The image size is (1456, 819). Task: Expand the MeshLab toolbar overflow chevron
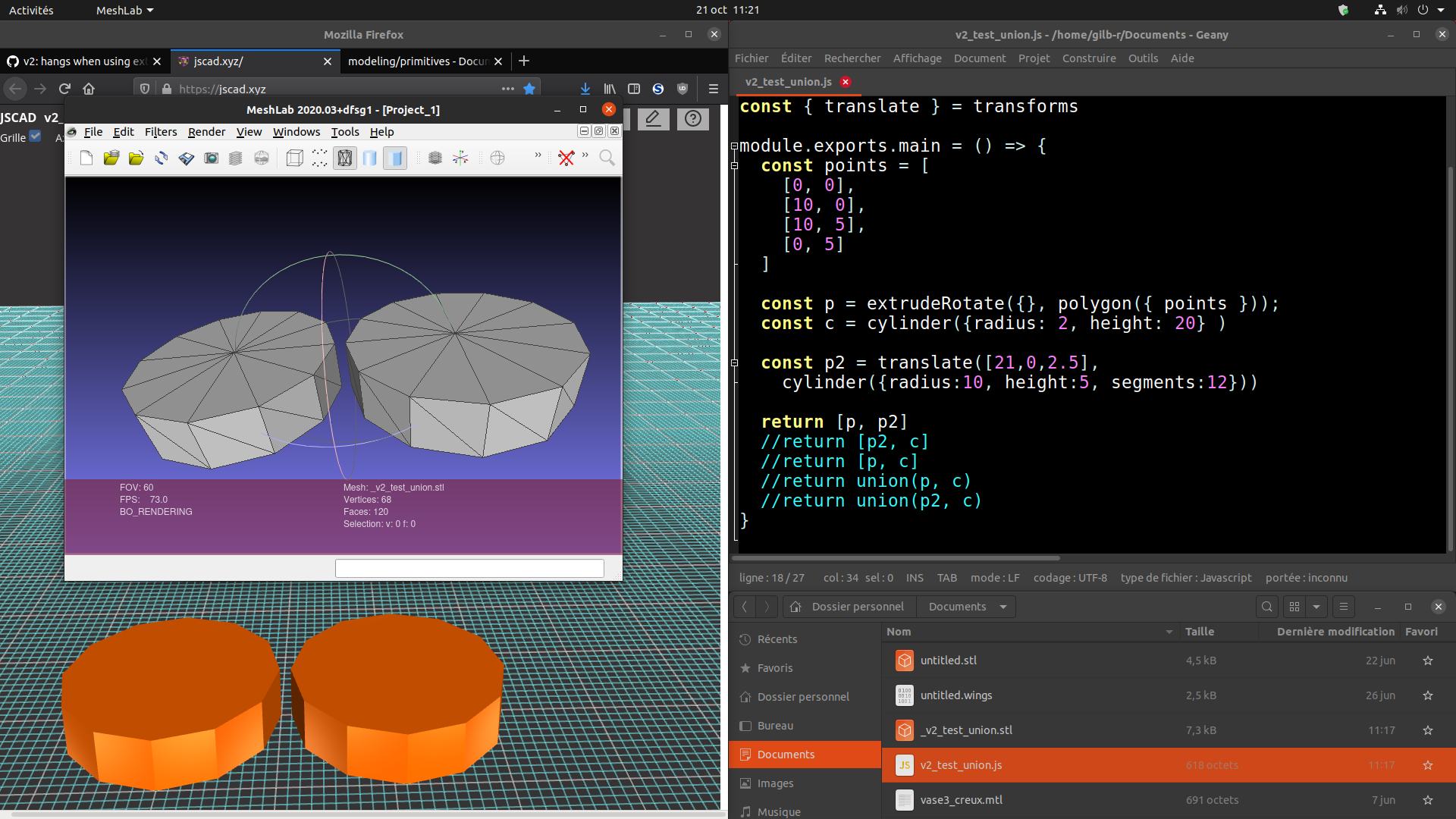[538, 155]
